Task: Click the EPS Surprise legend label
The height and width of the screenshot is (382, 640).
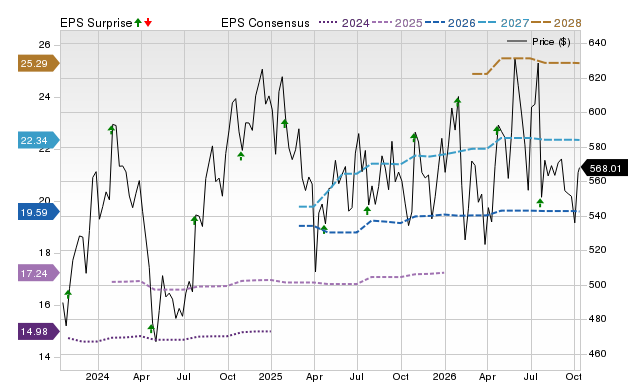Action: tap(96, 23)
